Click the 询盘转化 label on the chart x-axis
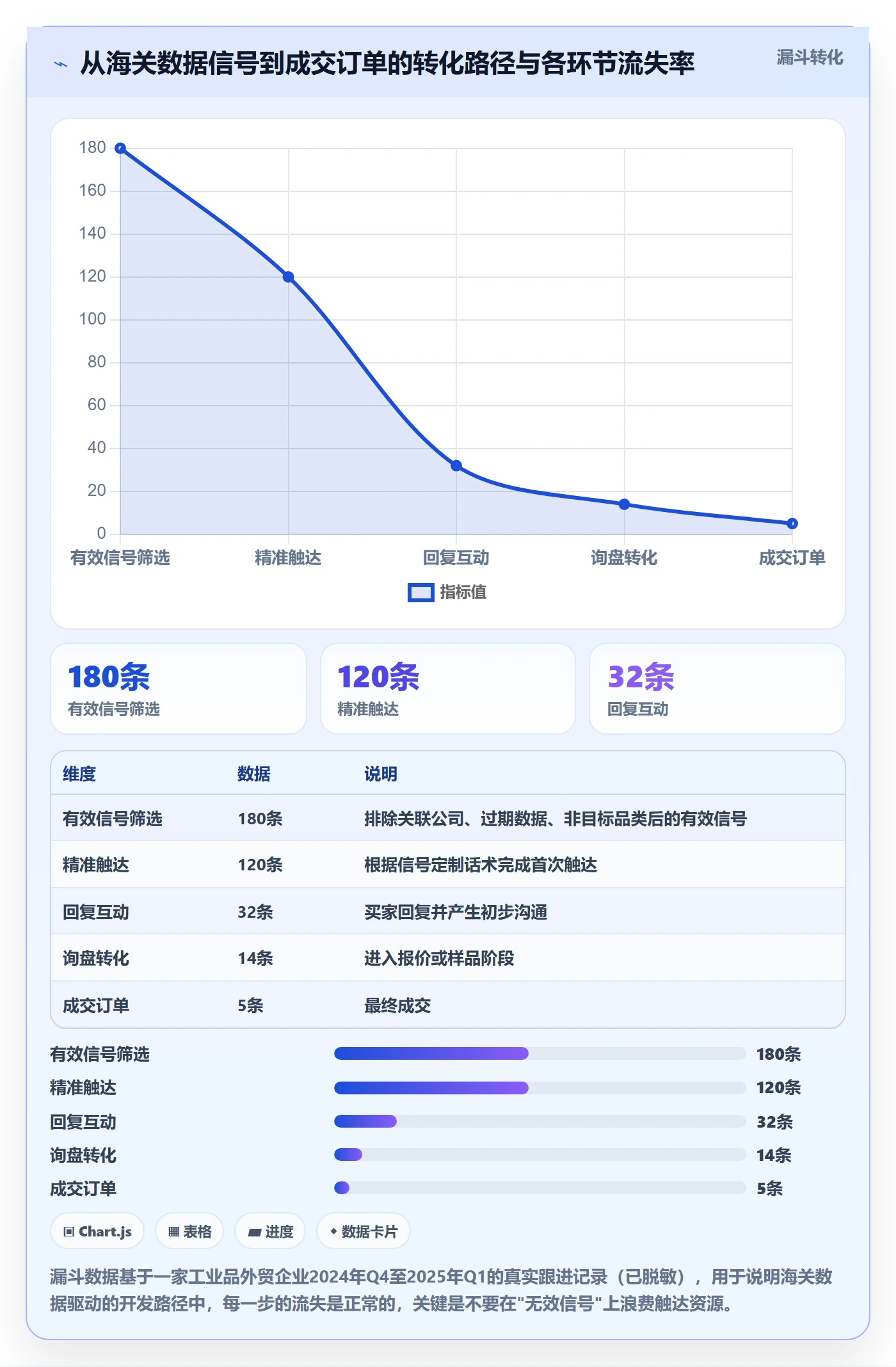Image resolution: width=896 pixels, height=1367 pixels. [x=624, y=558]
